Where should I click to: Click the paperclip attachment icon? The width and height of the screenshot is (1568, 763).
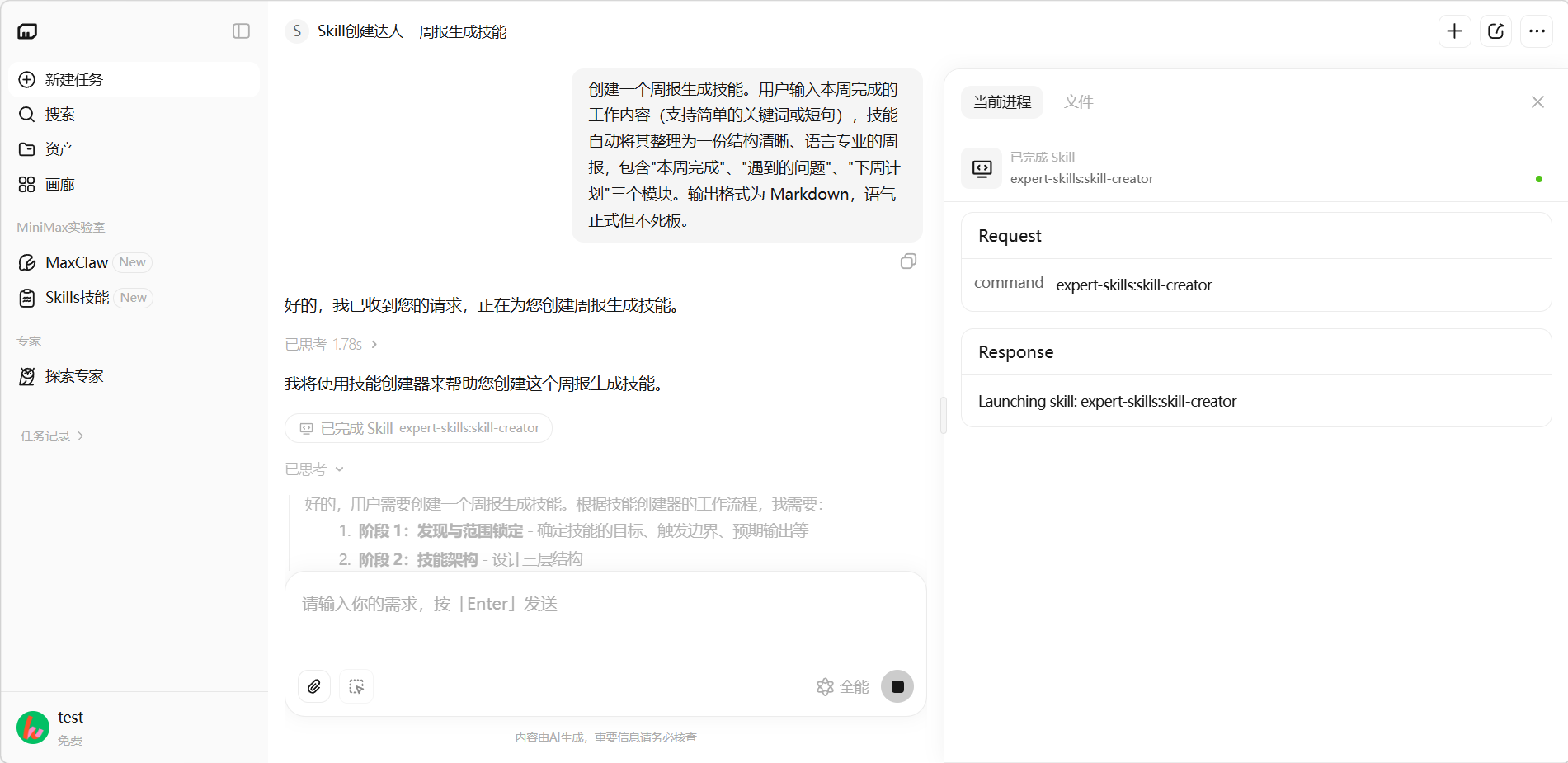click(x=314, y=686)
